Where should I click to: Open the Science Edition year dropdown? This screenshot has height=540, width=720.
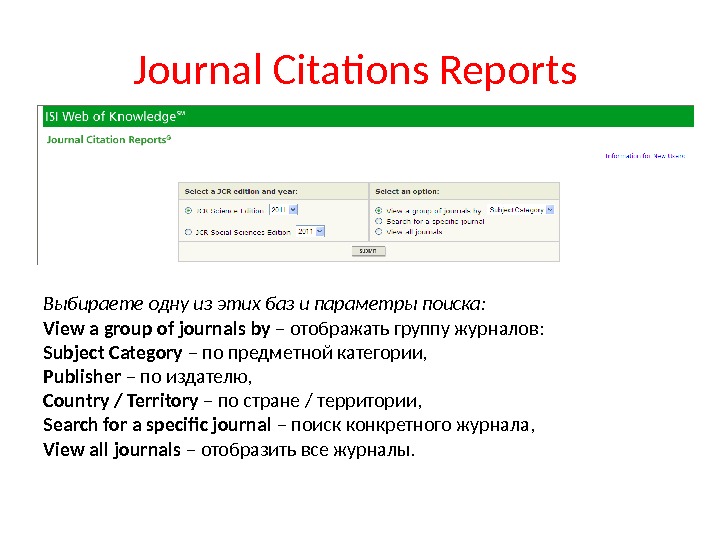click(284, 210)
